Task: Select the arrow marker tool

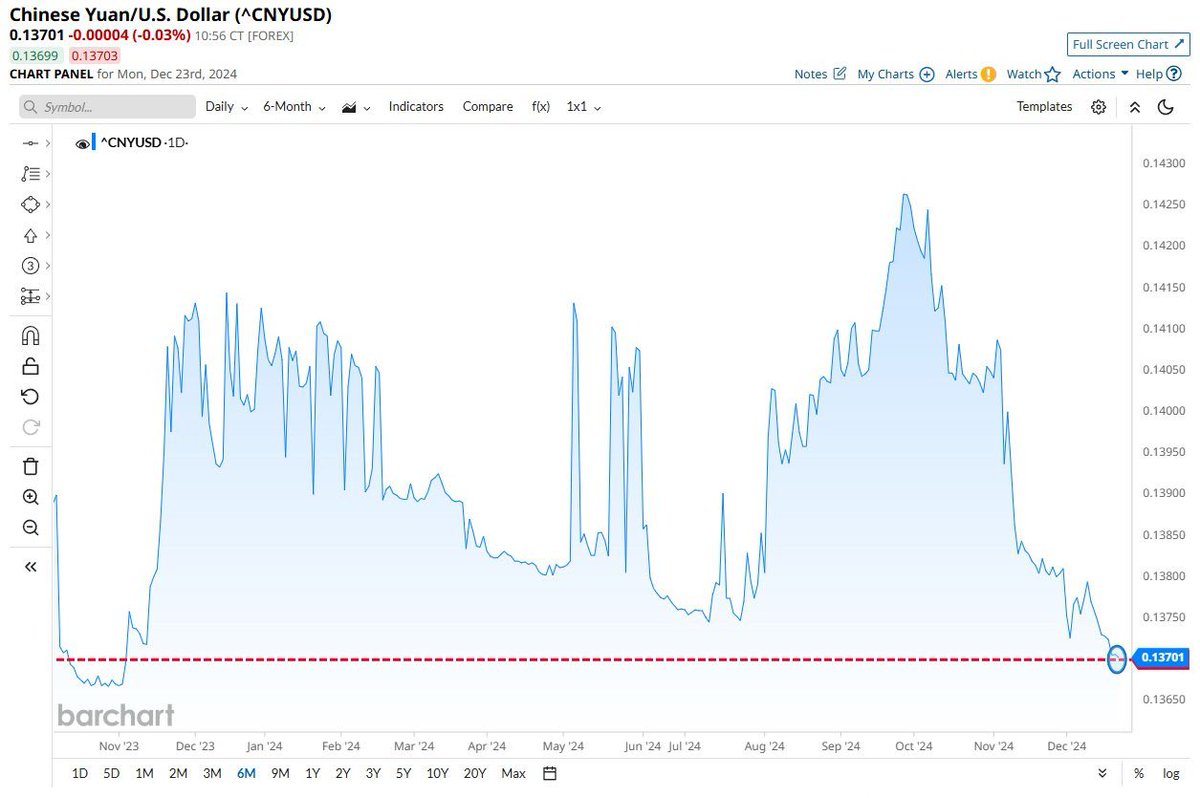Action: click(30, 236)
